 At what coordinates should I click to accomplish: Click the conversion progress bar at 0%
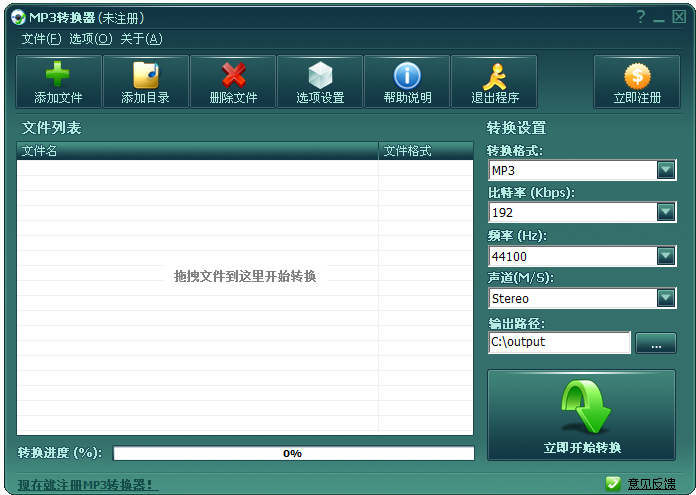tap(293, 453)
